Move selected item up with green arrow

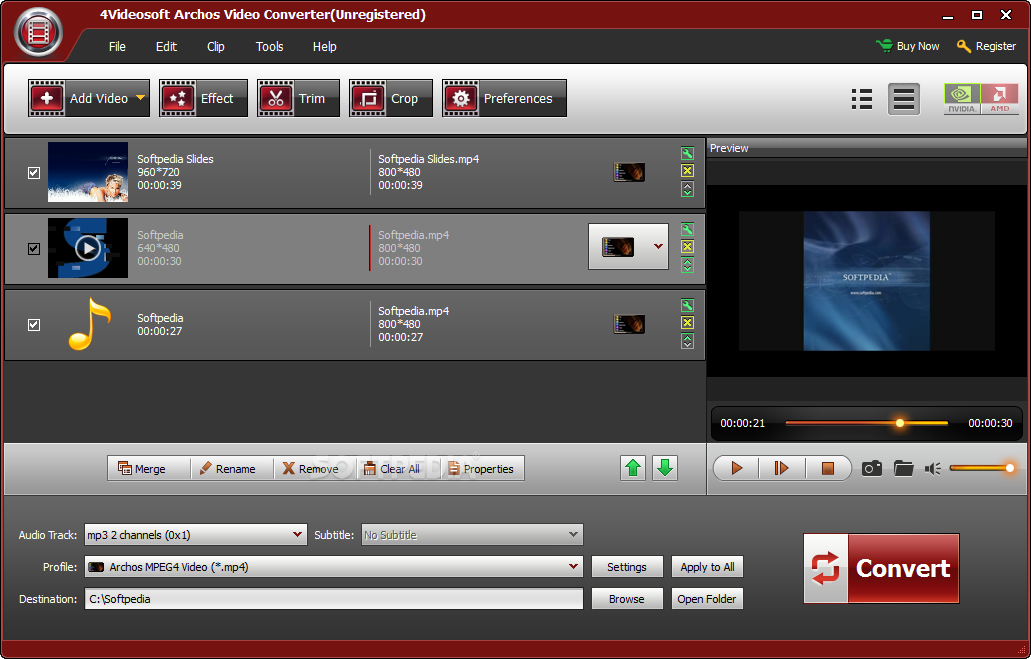[633, 468]
